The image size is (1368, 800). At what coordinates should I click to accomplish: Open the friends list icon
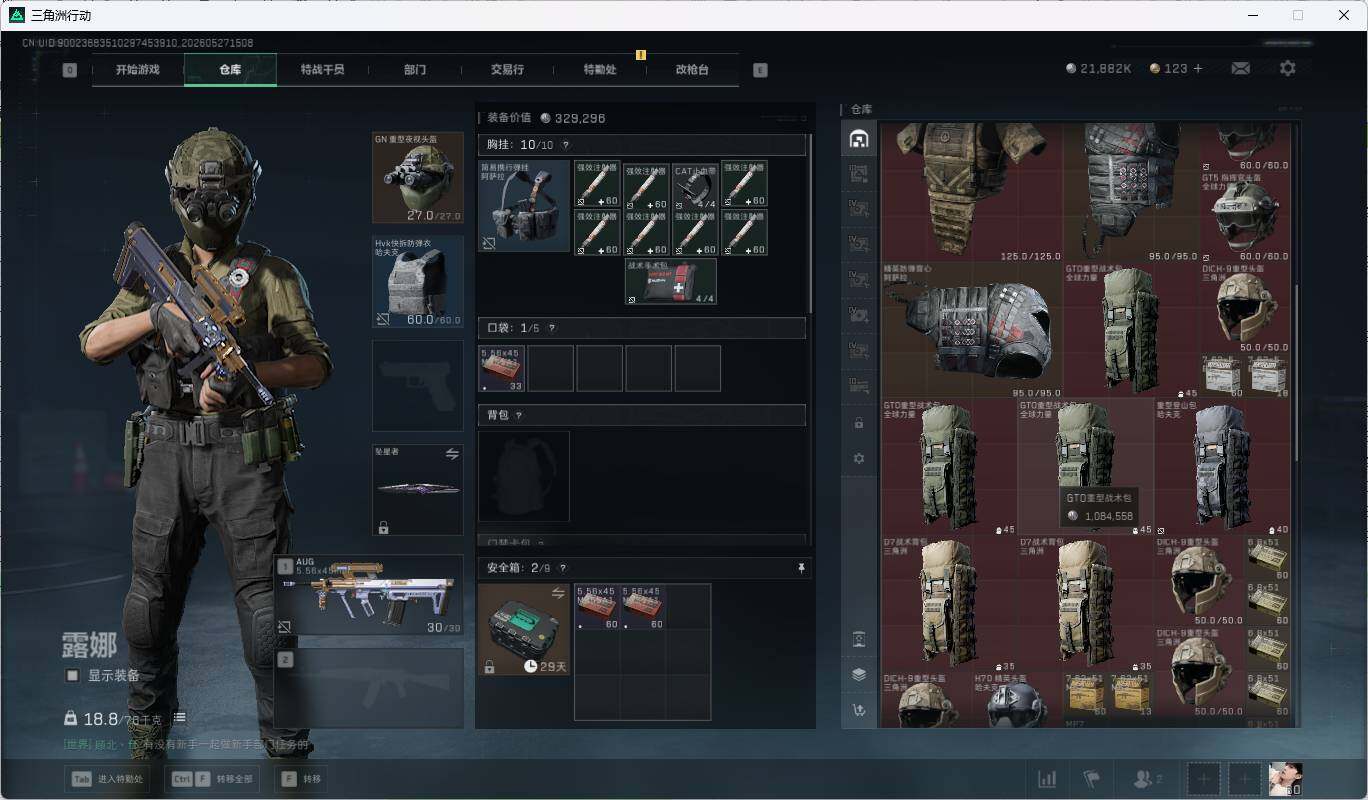(x=1146, y=779)
